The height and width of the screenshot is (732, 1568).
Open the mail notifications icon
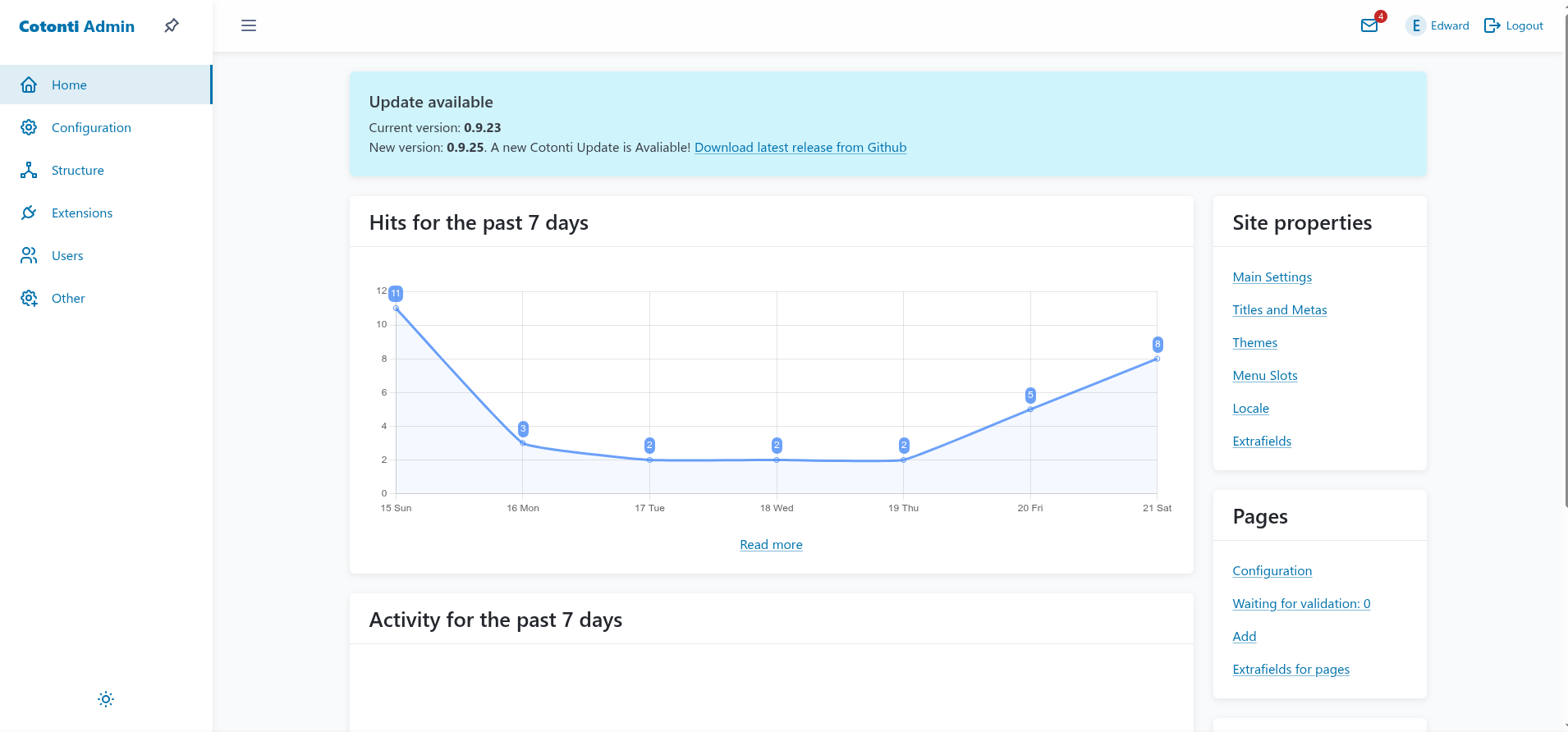click(1369, 25)
